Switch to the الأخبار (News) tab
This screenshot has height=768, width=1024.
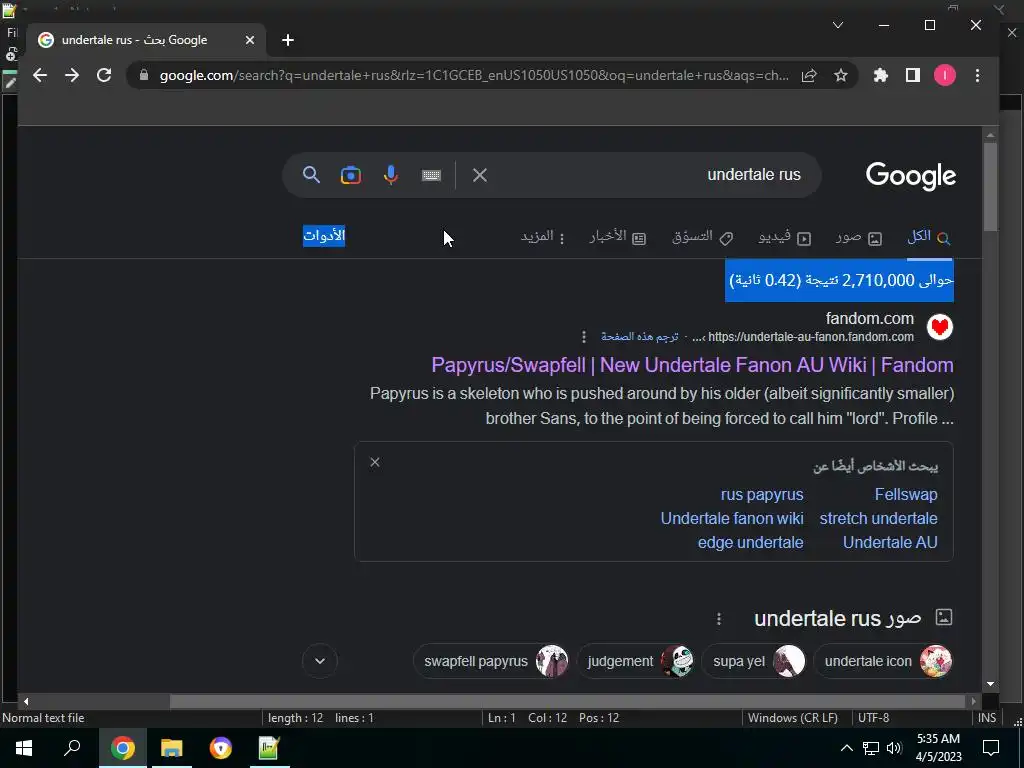click(x=618, y=237)
